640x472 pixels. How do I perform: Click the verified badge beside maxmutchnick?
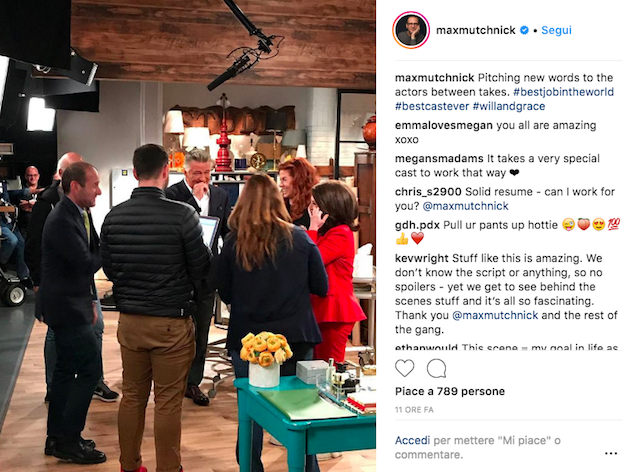click(524, 30)
